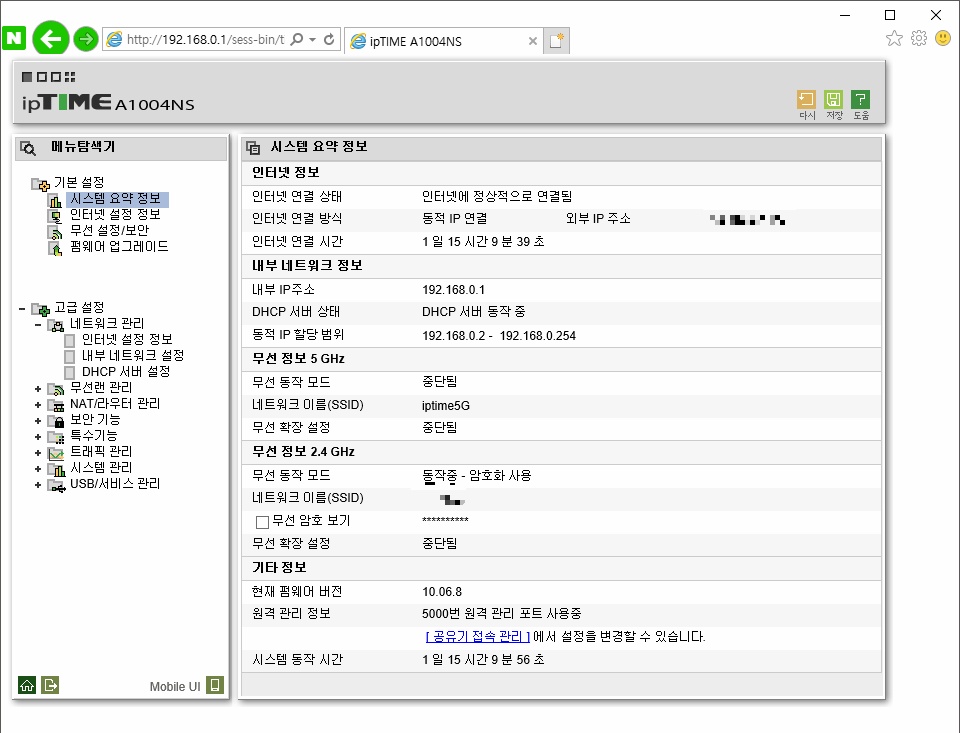Collapse the 네트워크 관리 tree node
The image size is (960, 733).
point(38,325)
